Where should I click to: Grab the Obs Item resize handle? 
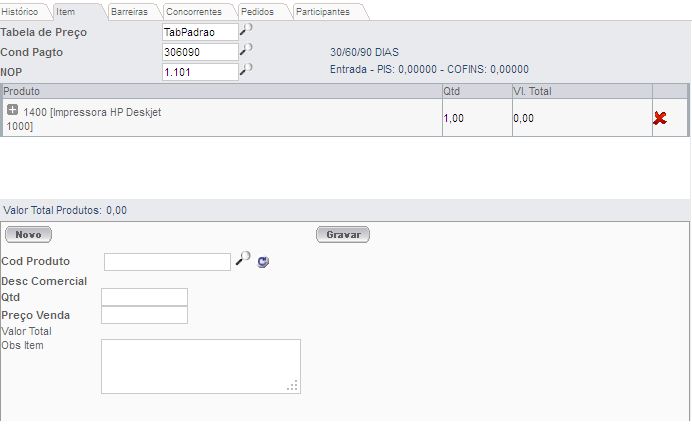click(x=293, y=385)
